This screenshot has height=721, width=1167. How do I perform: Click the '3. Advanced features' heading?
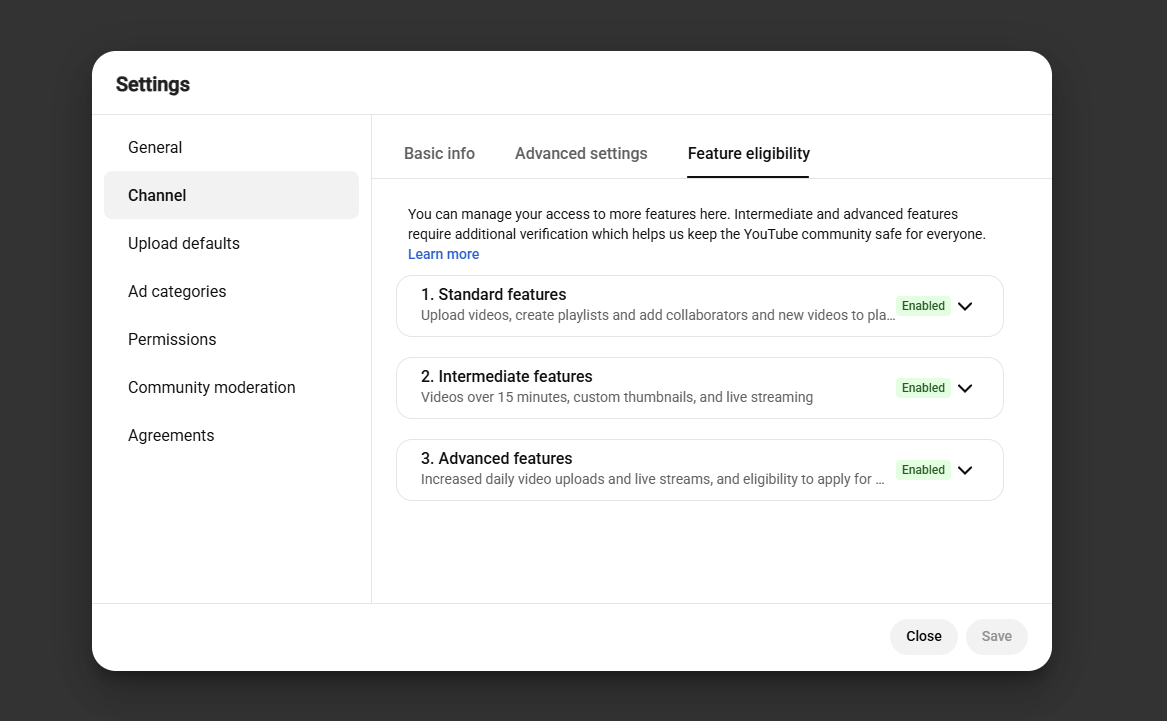496,458
